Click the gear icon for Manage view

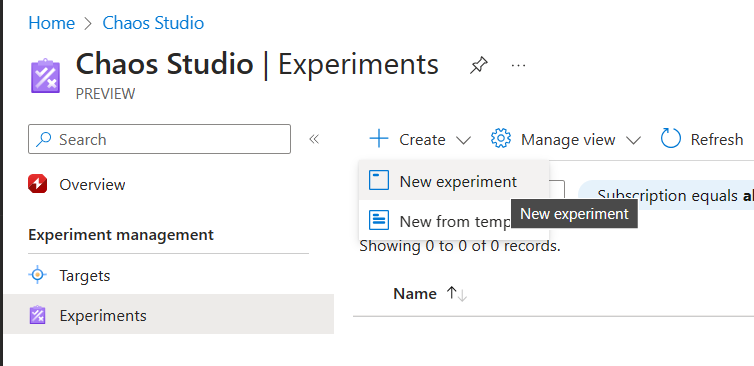click(501, 139)
